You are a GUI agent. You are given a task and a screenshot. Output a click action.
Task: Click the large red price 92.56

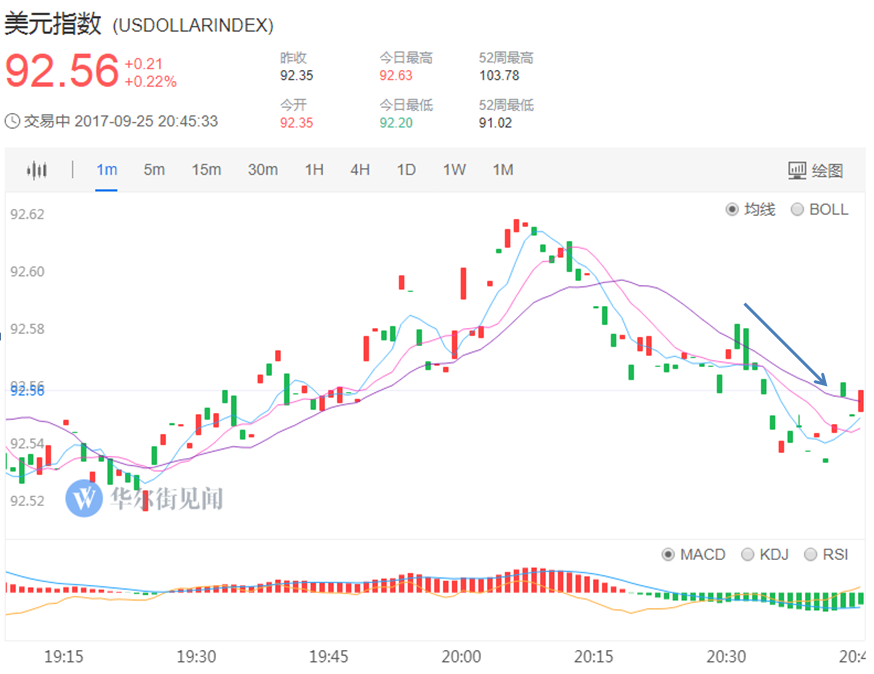(60, 72)
